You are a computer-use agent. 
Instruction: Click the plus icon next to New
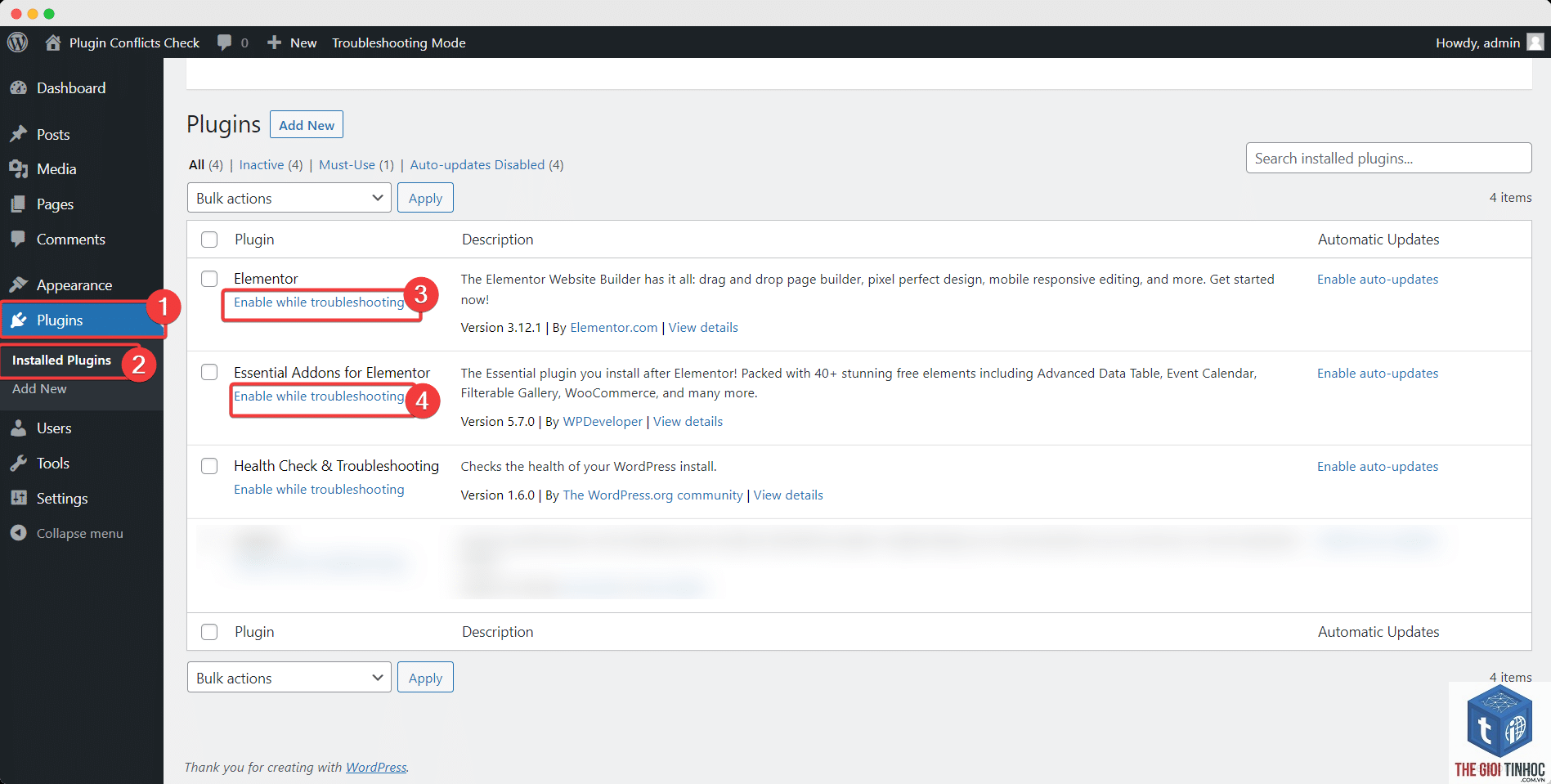pos(274,43)
